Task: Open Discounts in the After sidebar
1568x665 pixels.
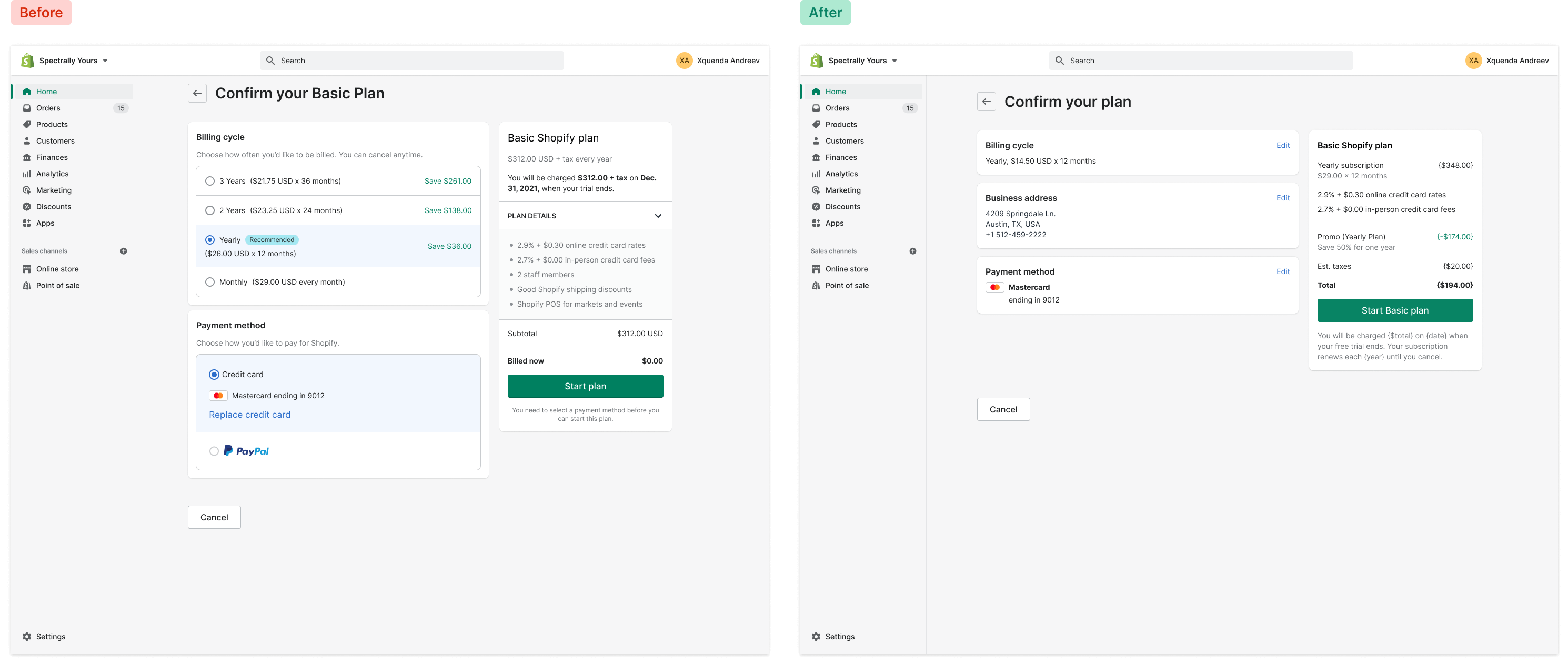Action: [842, 207]
